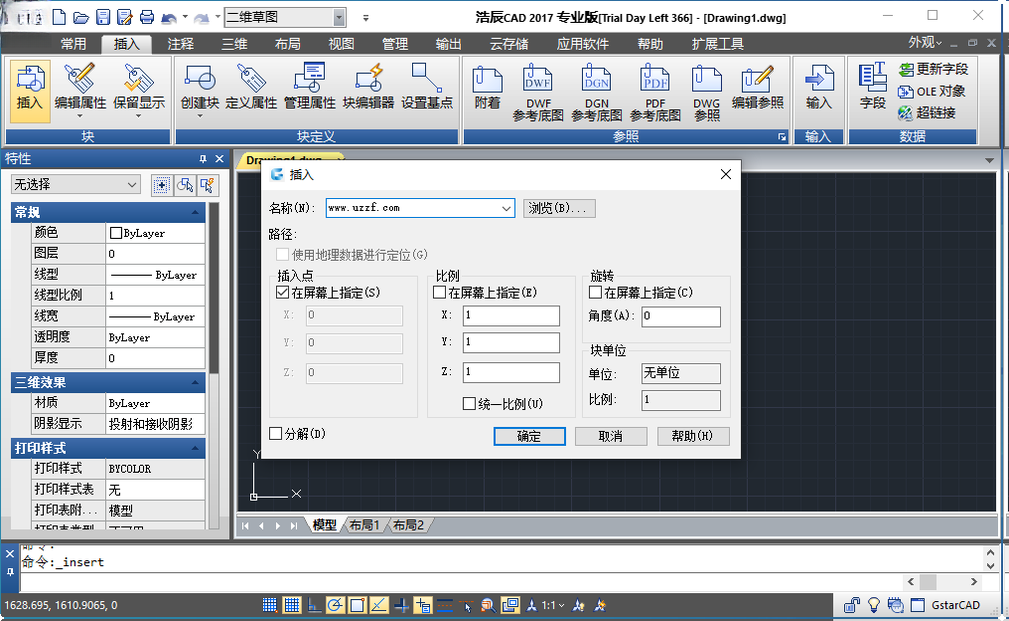Toggle ortho mode in status bar
The height and width of the screenshot is (621, 1009).
[313, 605]
